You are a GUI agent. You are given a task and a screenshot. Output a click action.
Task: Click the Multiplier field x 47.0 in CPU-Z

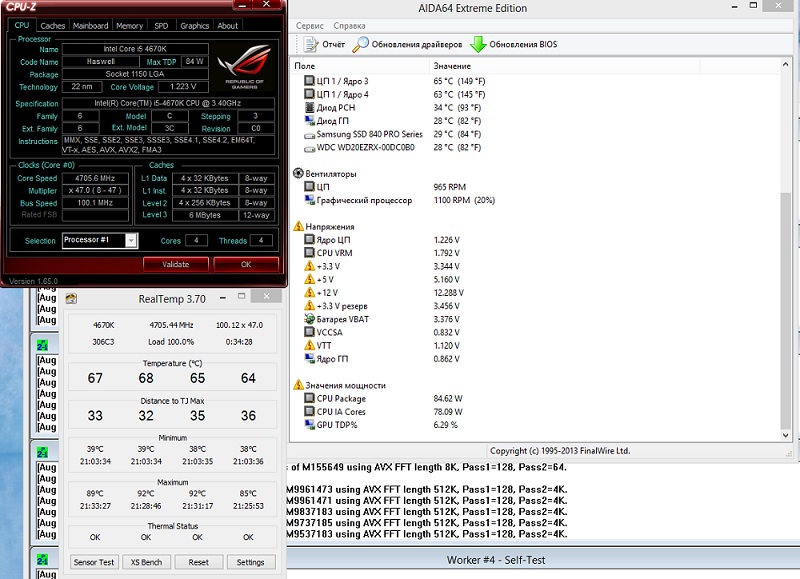pos(95,190)
